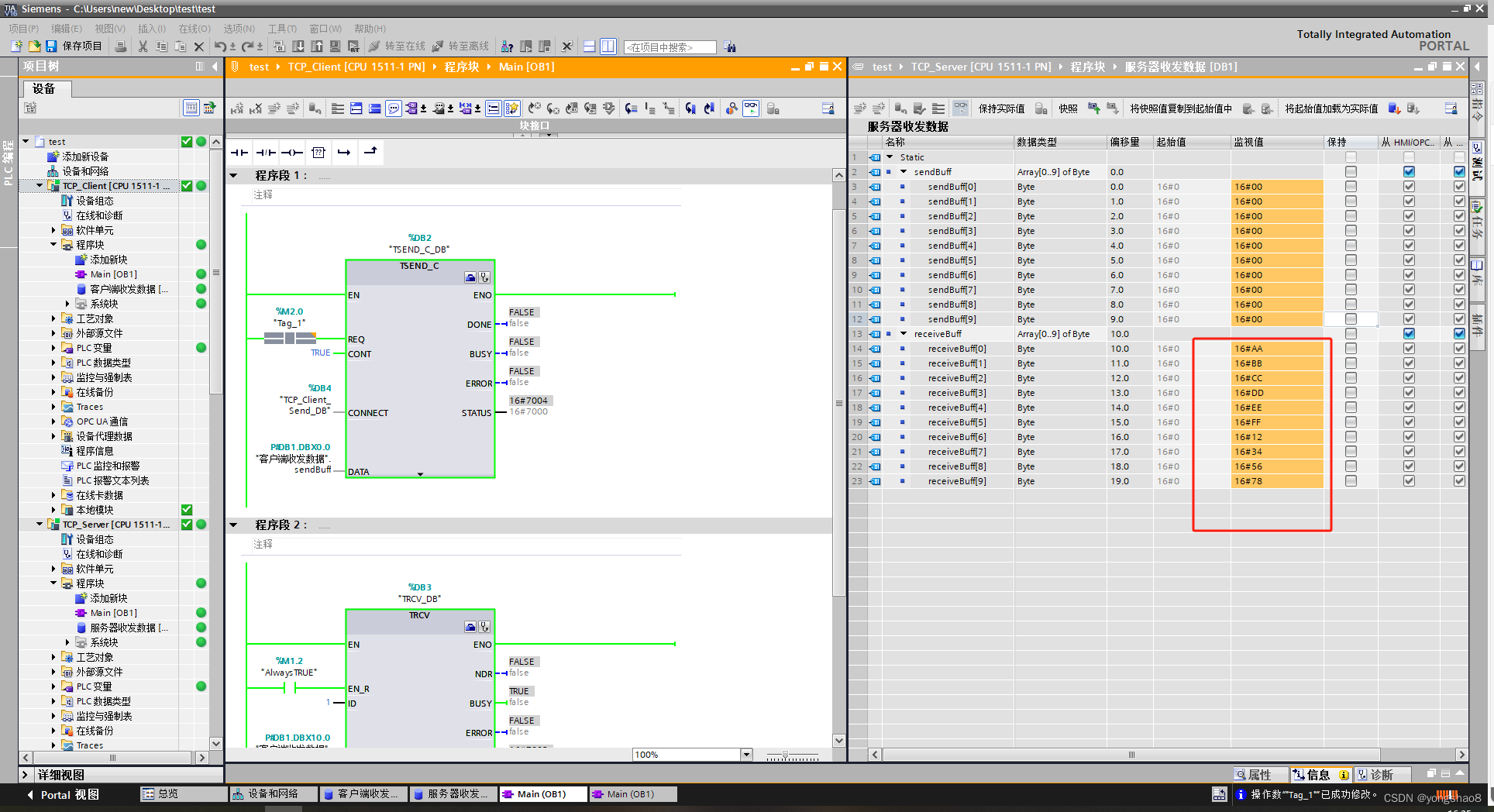Toggle Retain checkbox for sendBuff[0]
1494x812 pixels.
tap(1351, 187)
